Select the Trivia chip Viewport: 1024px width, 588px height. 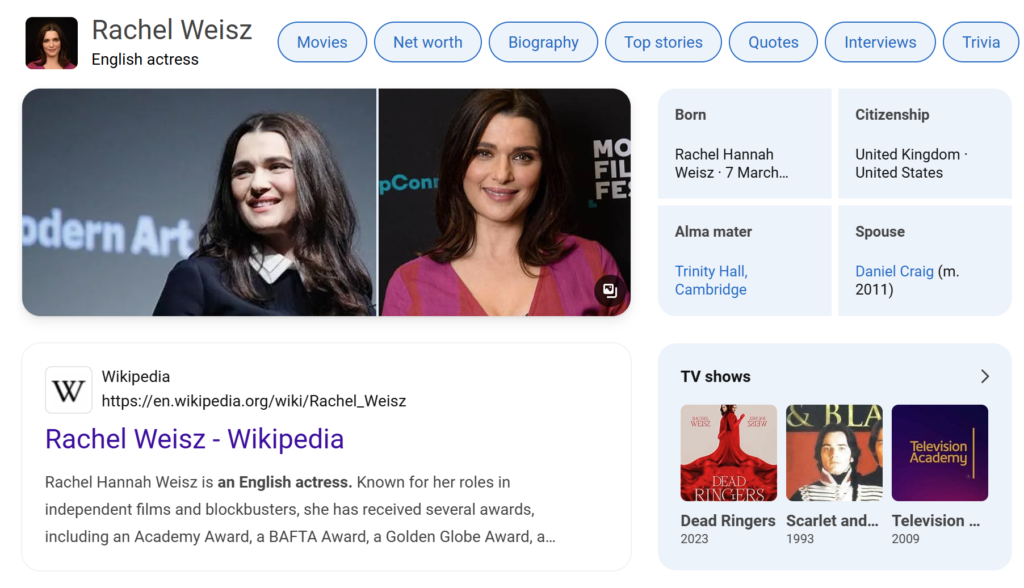(980, 42)
